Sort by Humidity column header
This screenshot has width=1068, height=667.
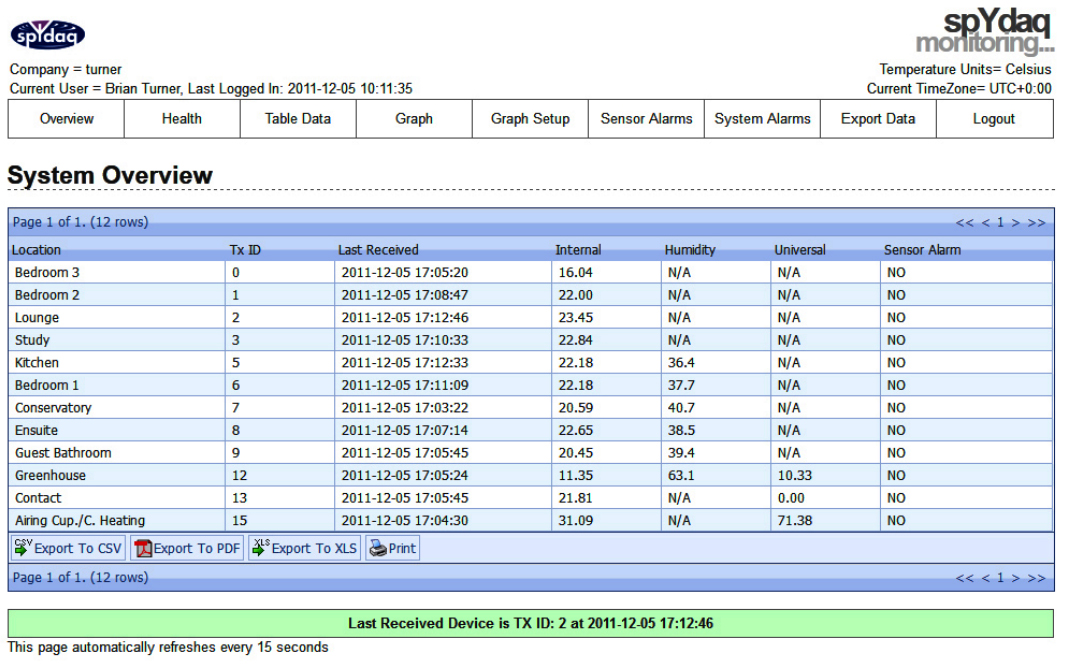point(690,250)
